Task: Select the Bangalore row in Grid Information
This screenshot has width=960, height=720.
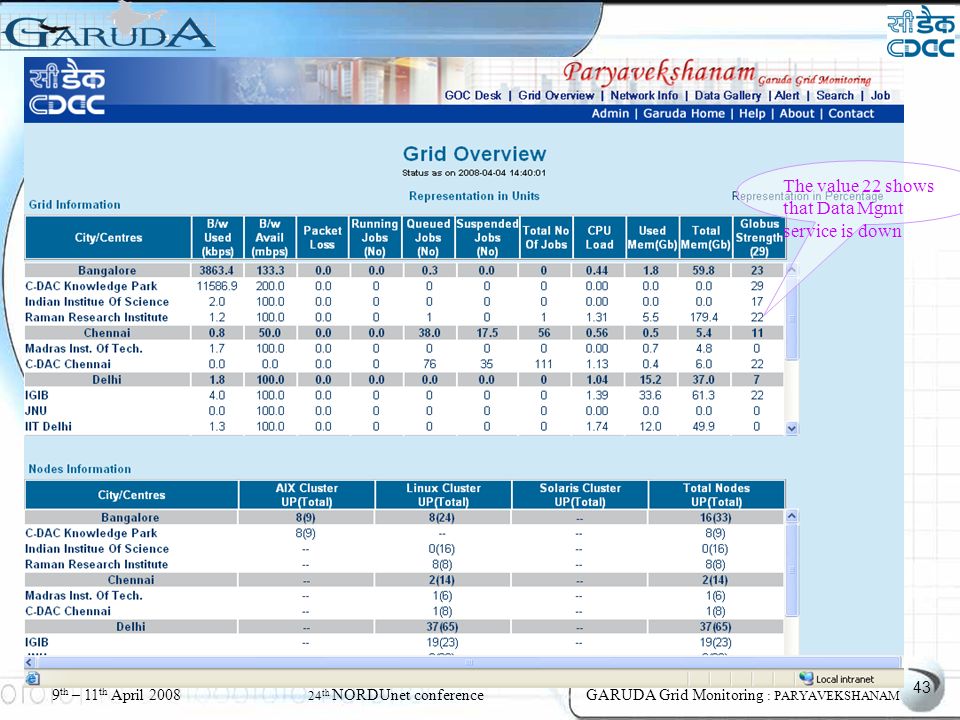Action: point(404,270)
